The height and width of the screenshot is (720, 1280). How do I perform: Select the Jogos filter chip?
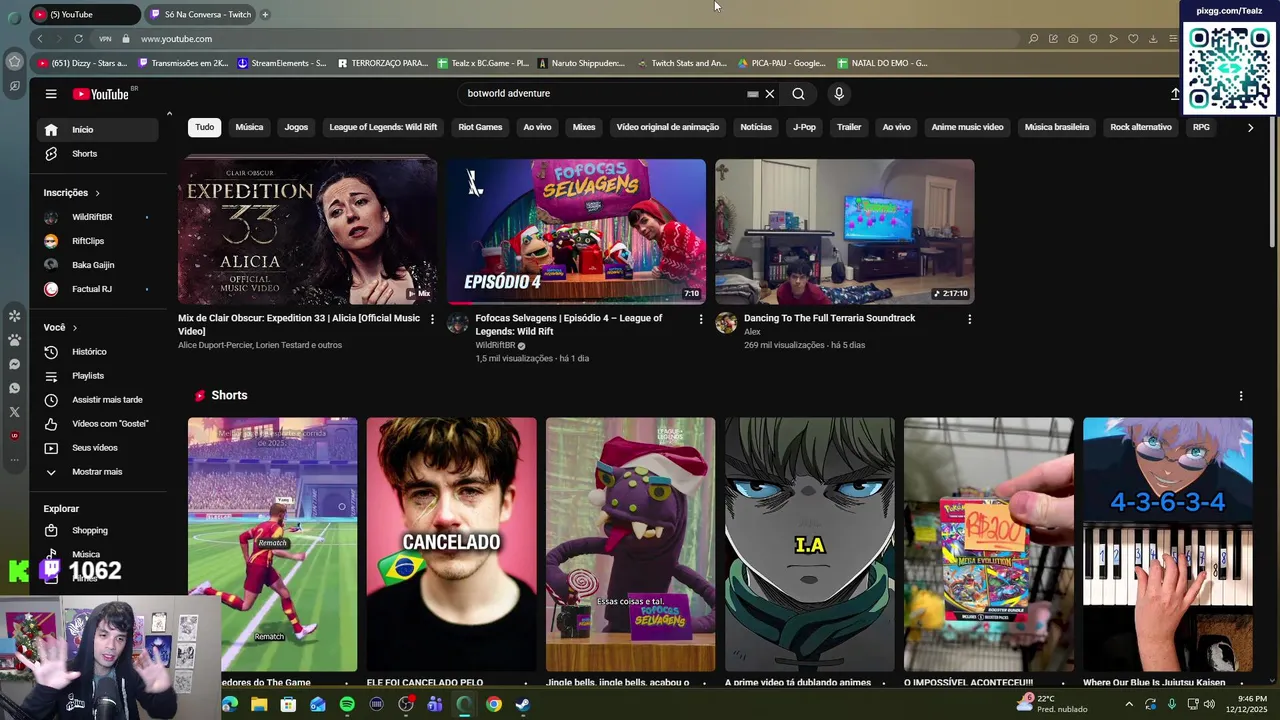click(x=296, y=128)
